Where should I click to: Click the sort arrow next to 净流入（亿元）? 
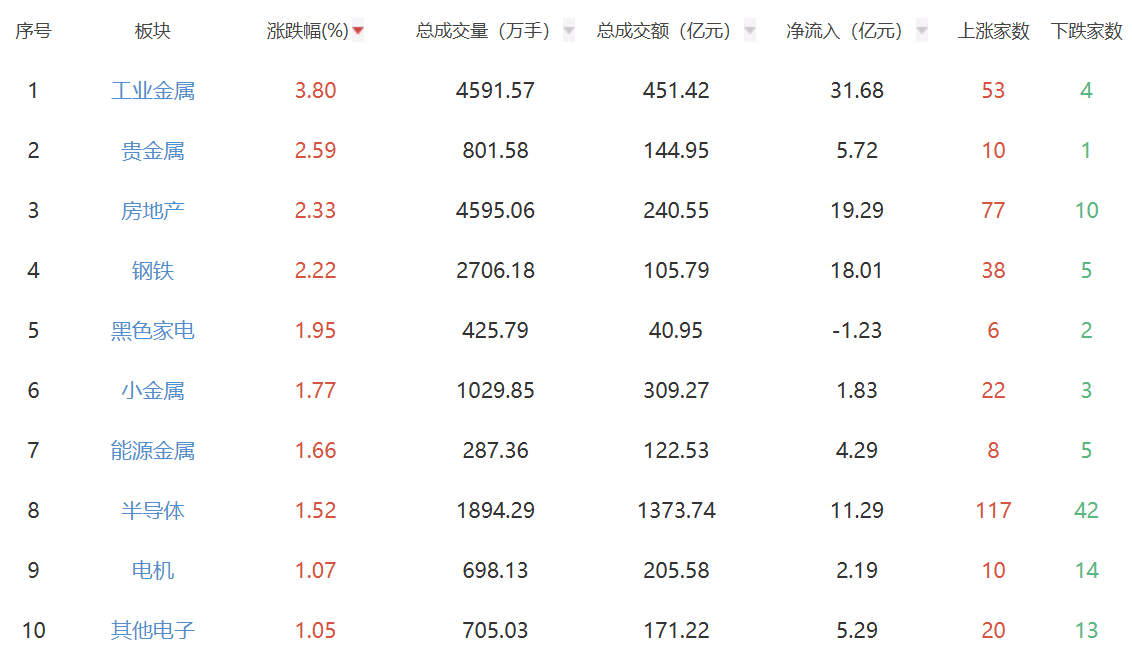pyautogui.click(x=922, y=31)
